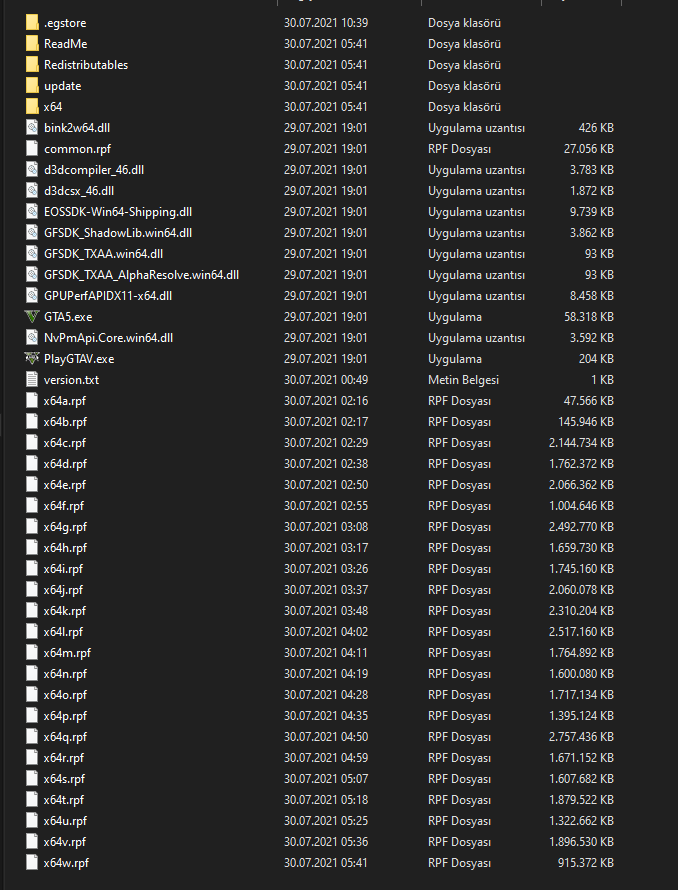Click the x64b.rpf file icon
Image resolution: width=678 pixels, height=890 pixels.
click(x=32, y=422)
